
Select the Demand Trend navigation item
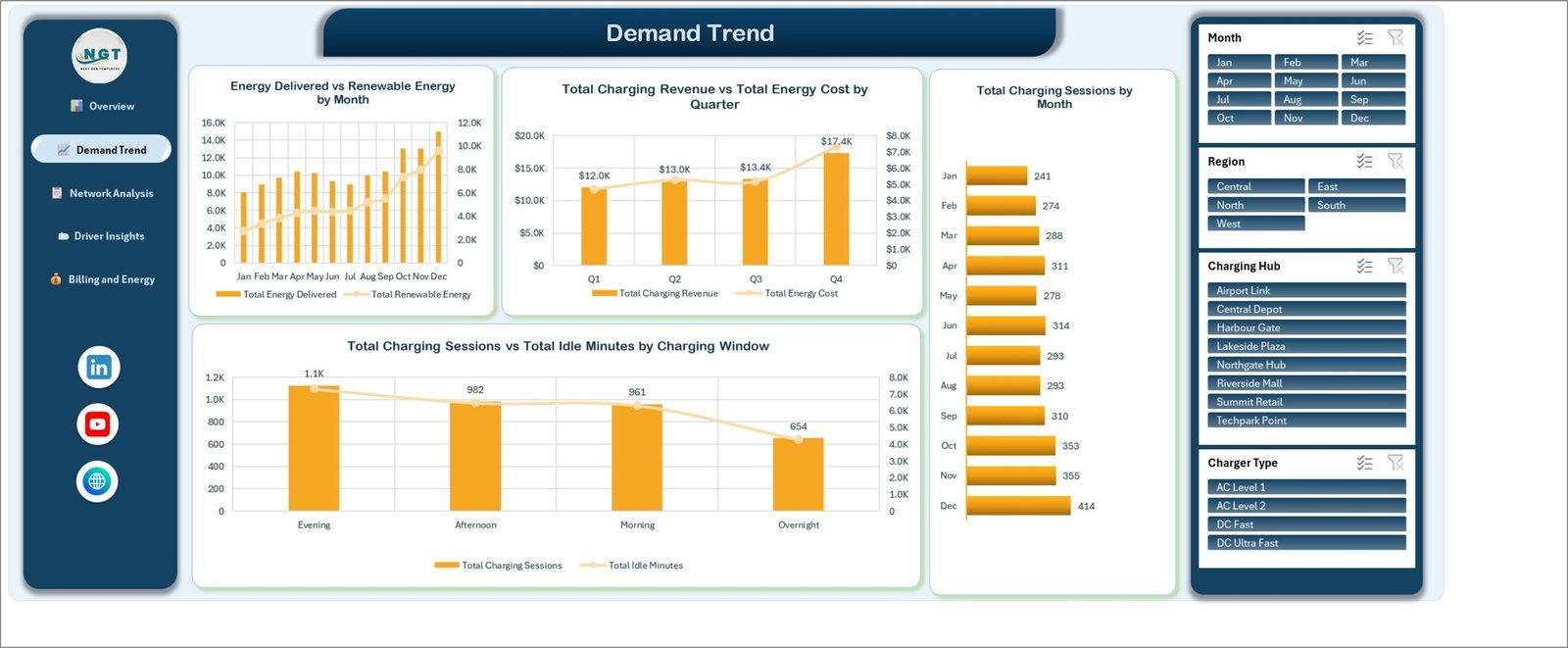tap(101, 149)
